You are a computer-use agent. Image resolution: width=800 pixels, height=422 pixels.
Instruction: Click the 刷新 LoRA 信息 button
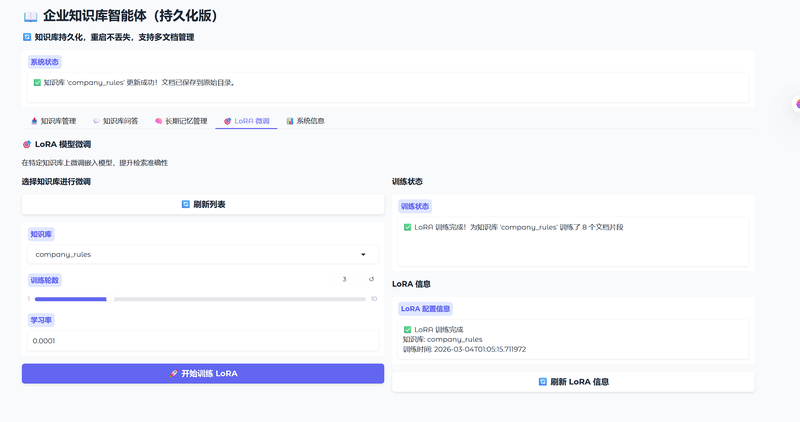572,381
